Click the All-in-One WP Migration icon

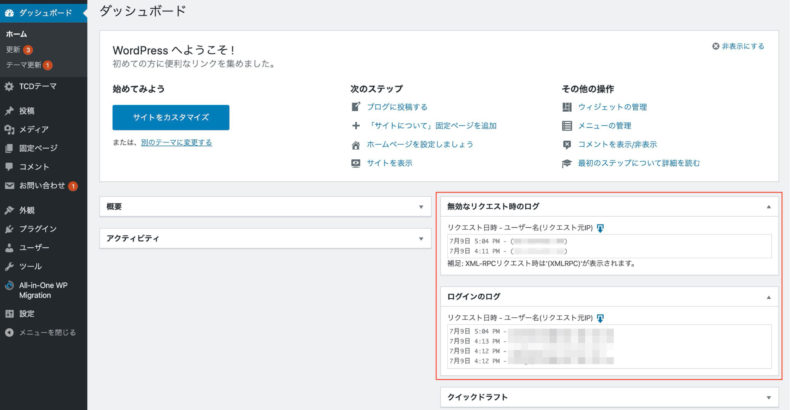pyautogui.click(x=9, y=285)
